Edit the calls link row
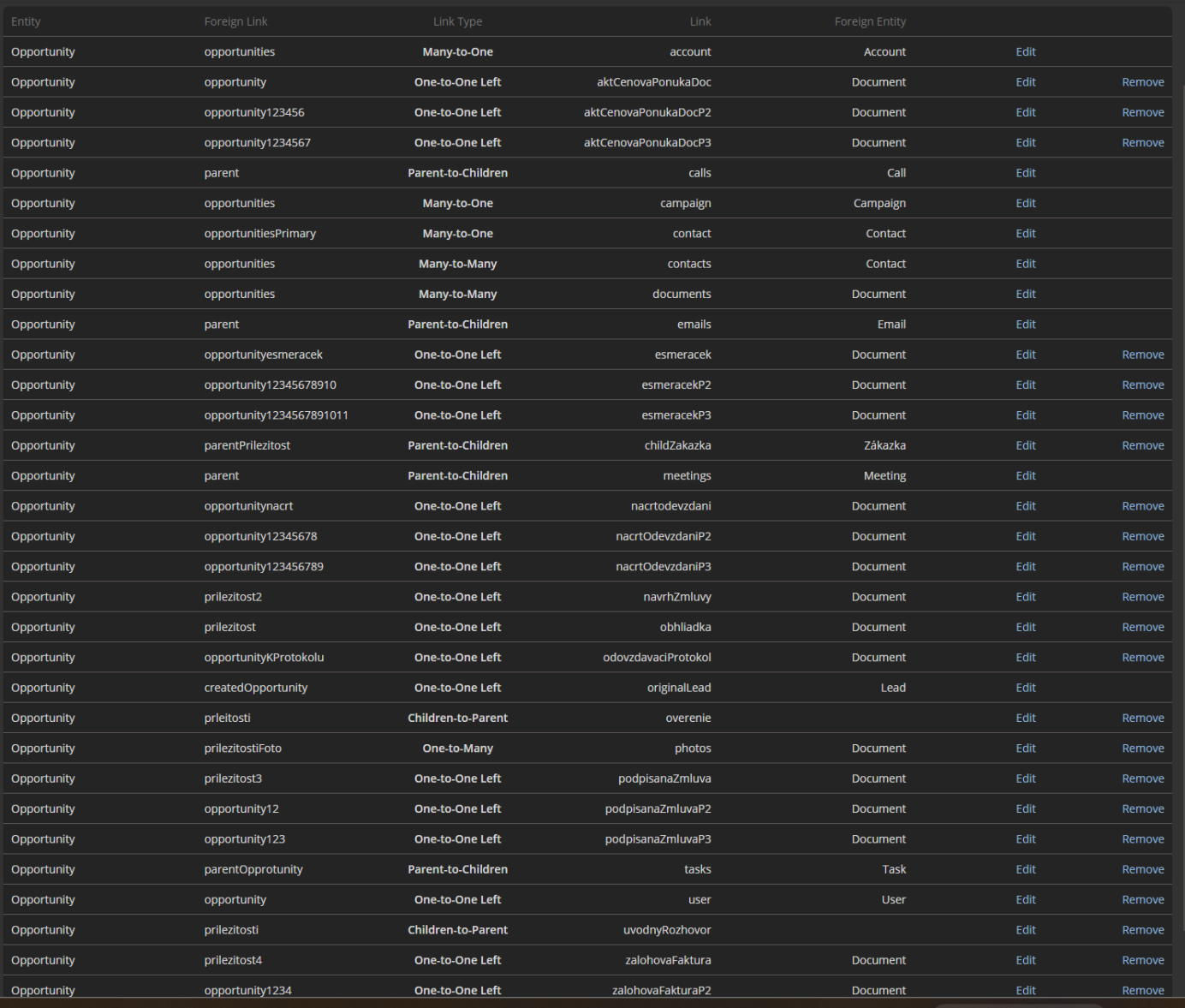1185x1008 pixels. click(x=1025, y=173)
